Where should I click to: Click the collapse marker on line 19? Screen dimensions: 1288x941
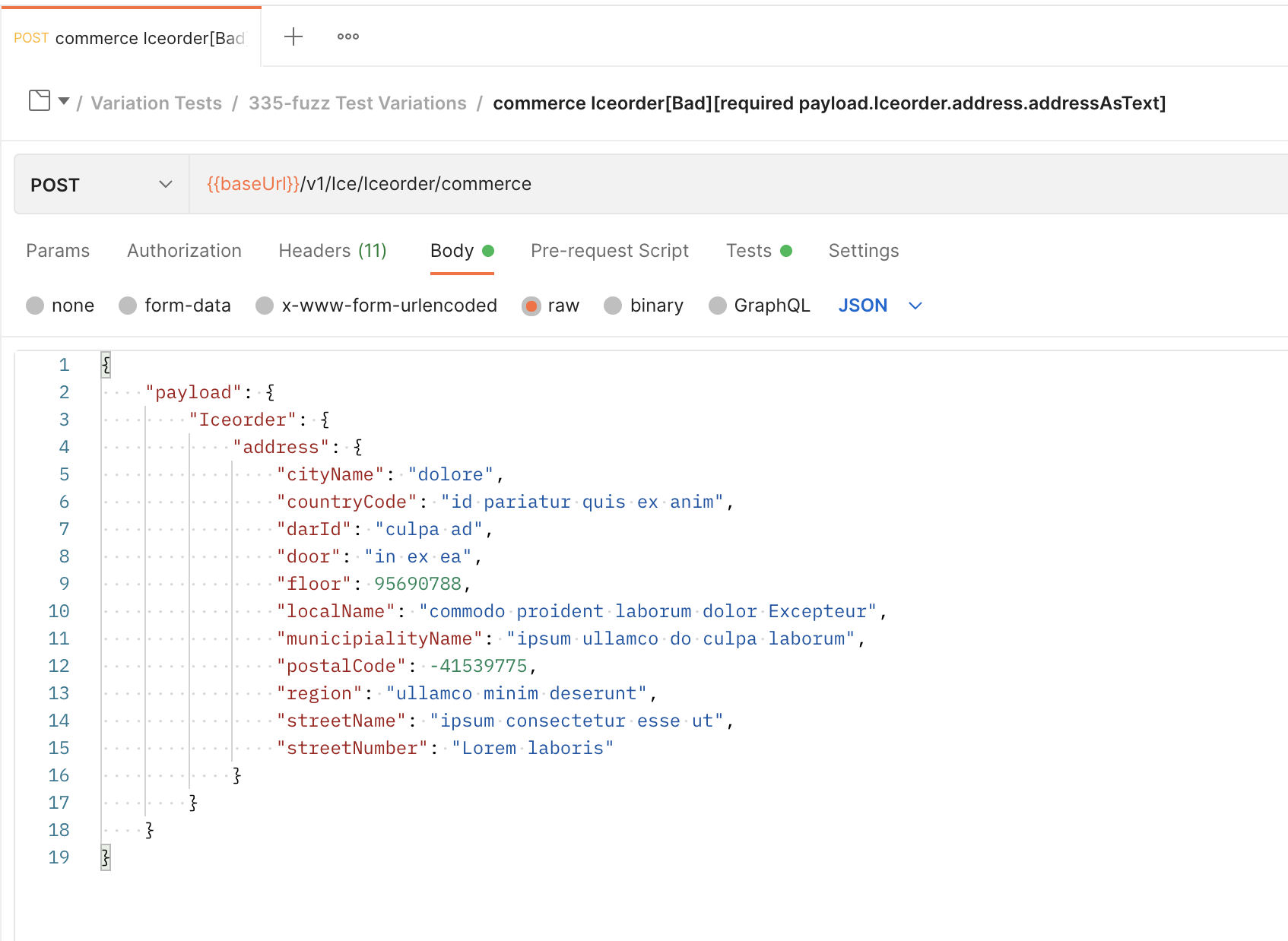tap(105, 857)
